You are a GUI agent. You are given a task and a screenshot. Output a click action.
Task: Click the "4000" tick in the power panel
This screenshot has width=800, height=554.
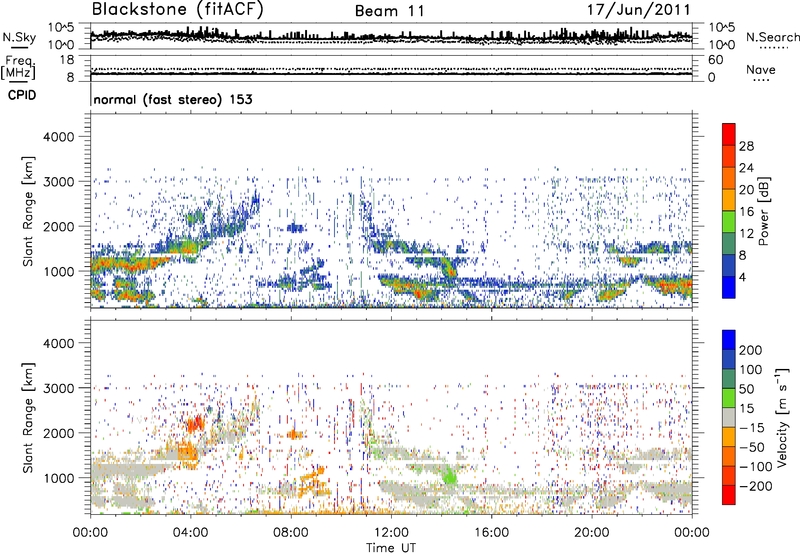(x=58, y=137)
